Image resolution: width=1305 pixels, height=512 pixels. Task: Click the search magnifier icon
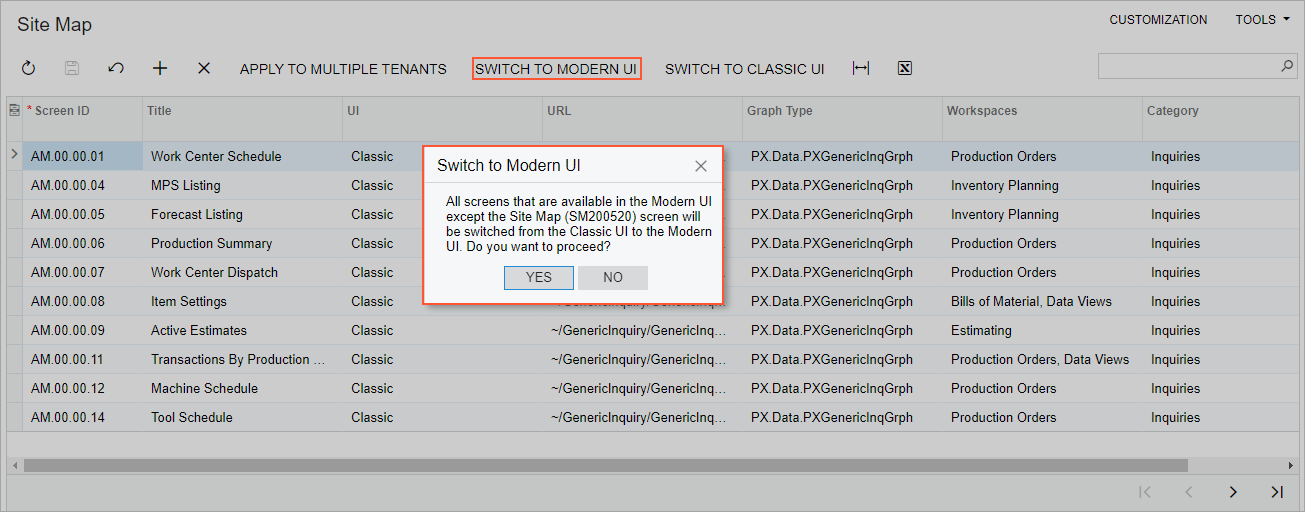pyautogui.click(x=1287, y=66)
